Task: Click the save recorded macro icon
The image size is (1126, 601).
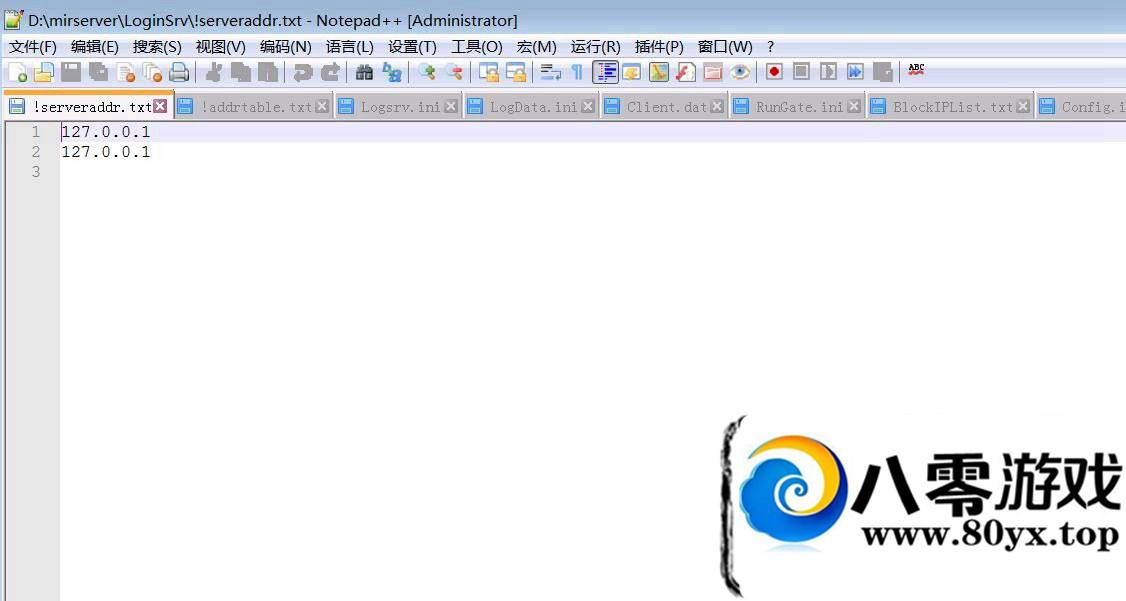Action: (883, 72)
